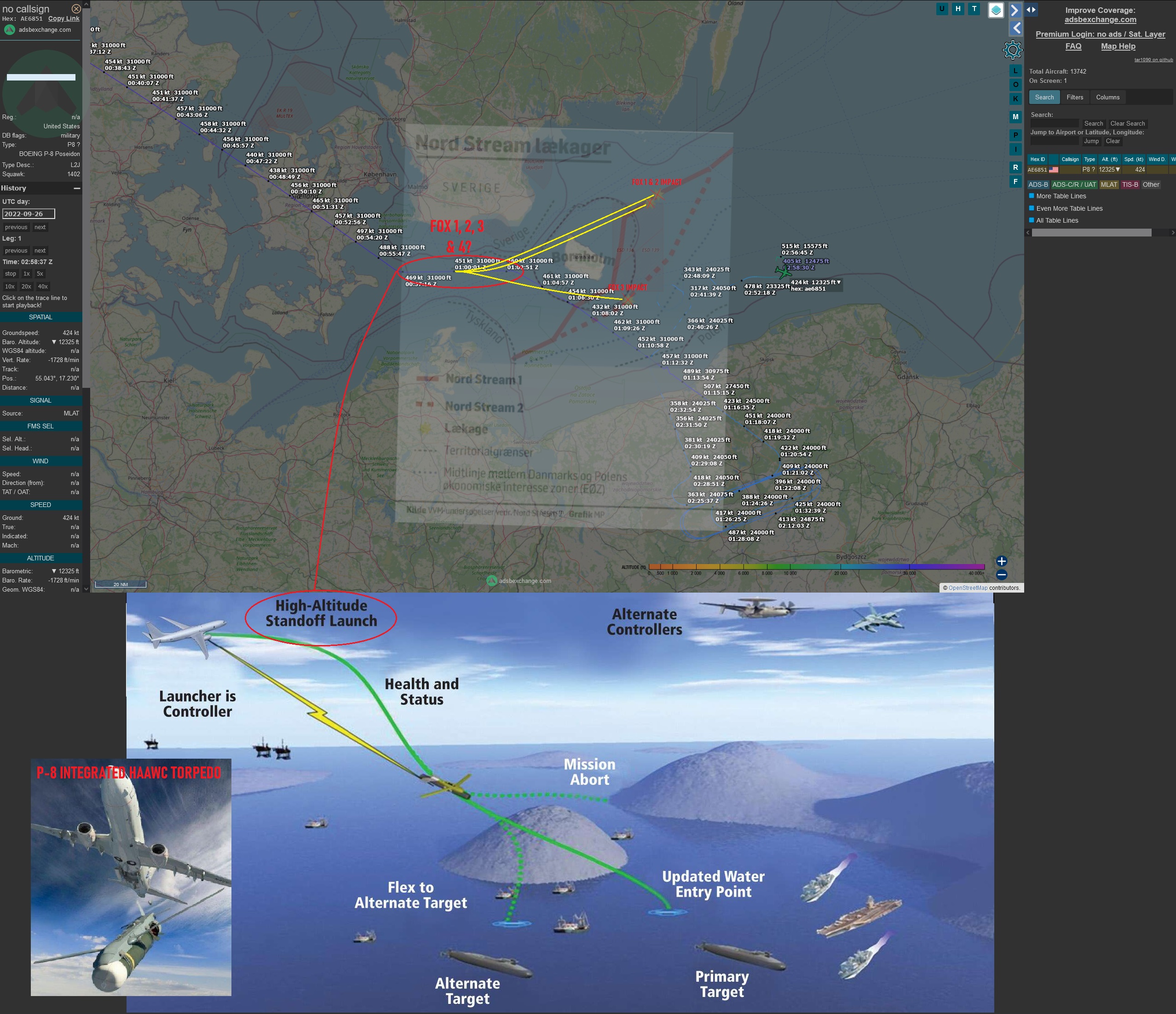Click next under UTC day

point(40,227)
